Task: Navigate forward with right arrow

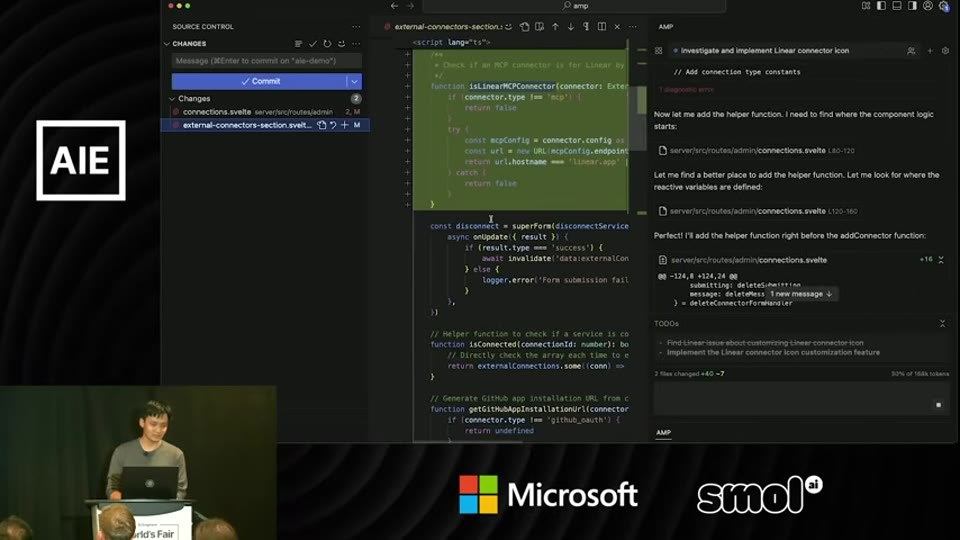Action: (x=410, y=6)
